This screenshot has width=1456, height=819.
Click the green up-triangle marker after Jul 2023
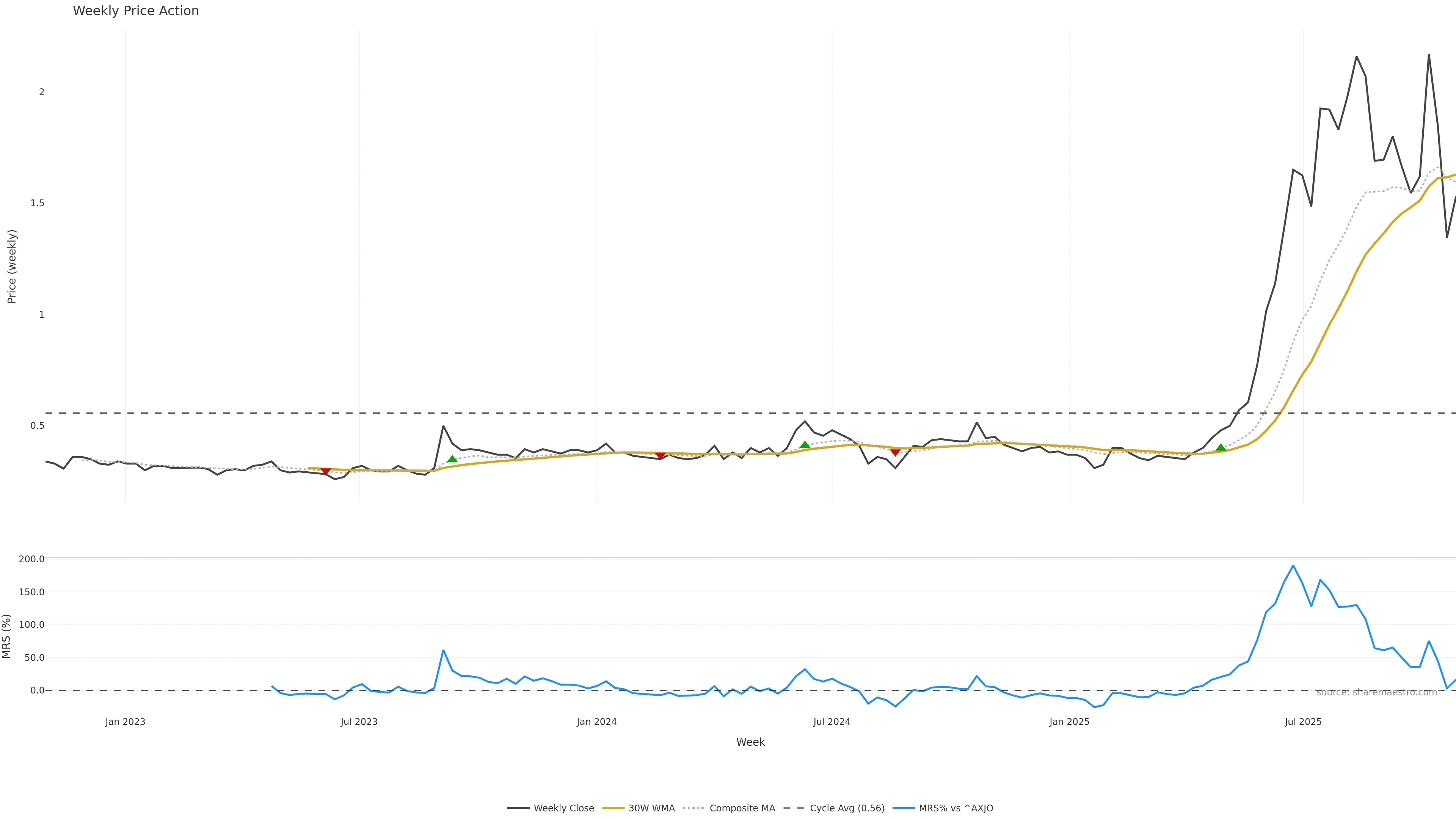click(x=452, y=459)
